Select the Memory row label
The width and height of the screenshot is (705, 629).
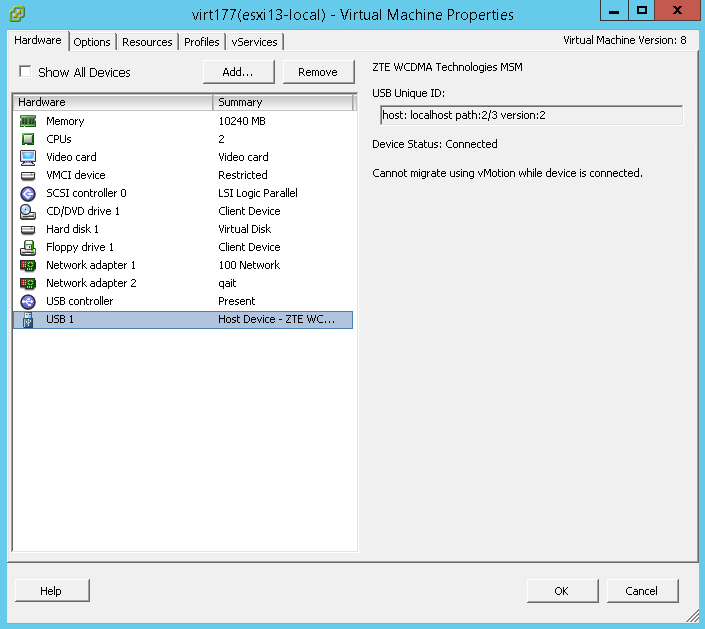tap(65, 121)
